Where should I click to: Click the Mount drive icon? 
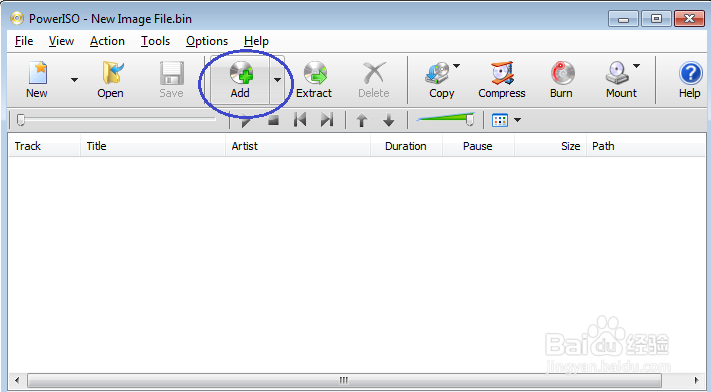point(617,73)
